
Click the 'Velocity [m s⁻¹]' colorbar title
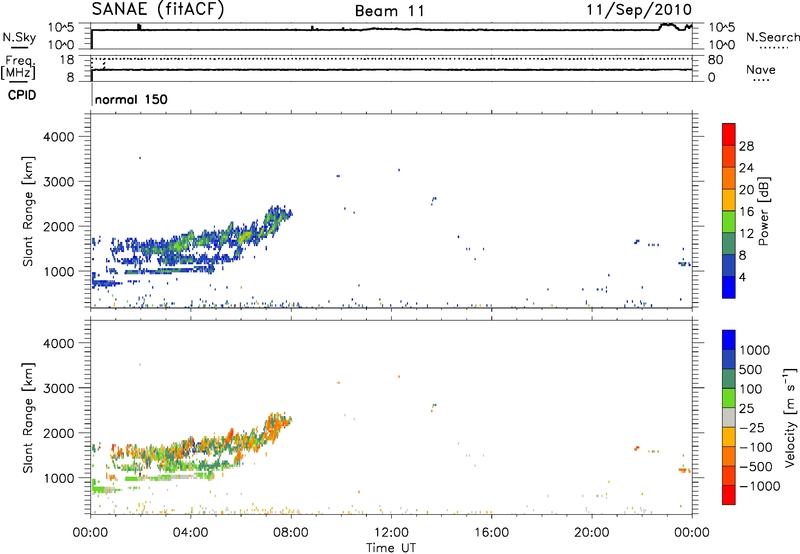click(x=790, y=417)
